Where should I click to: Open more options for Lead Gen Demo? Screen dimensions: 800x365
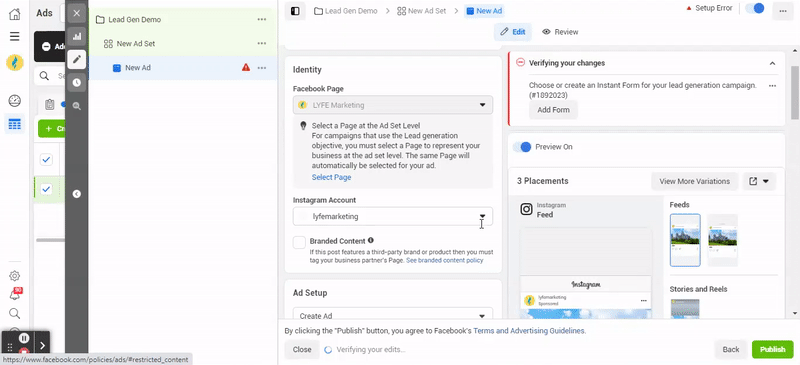click(x=262, y=19)
